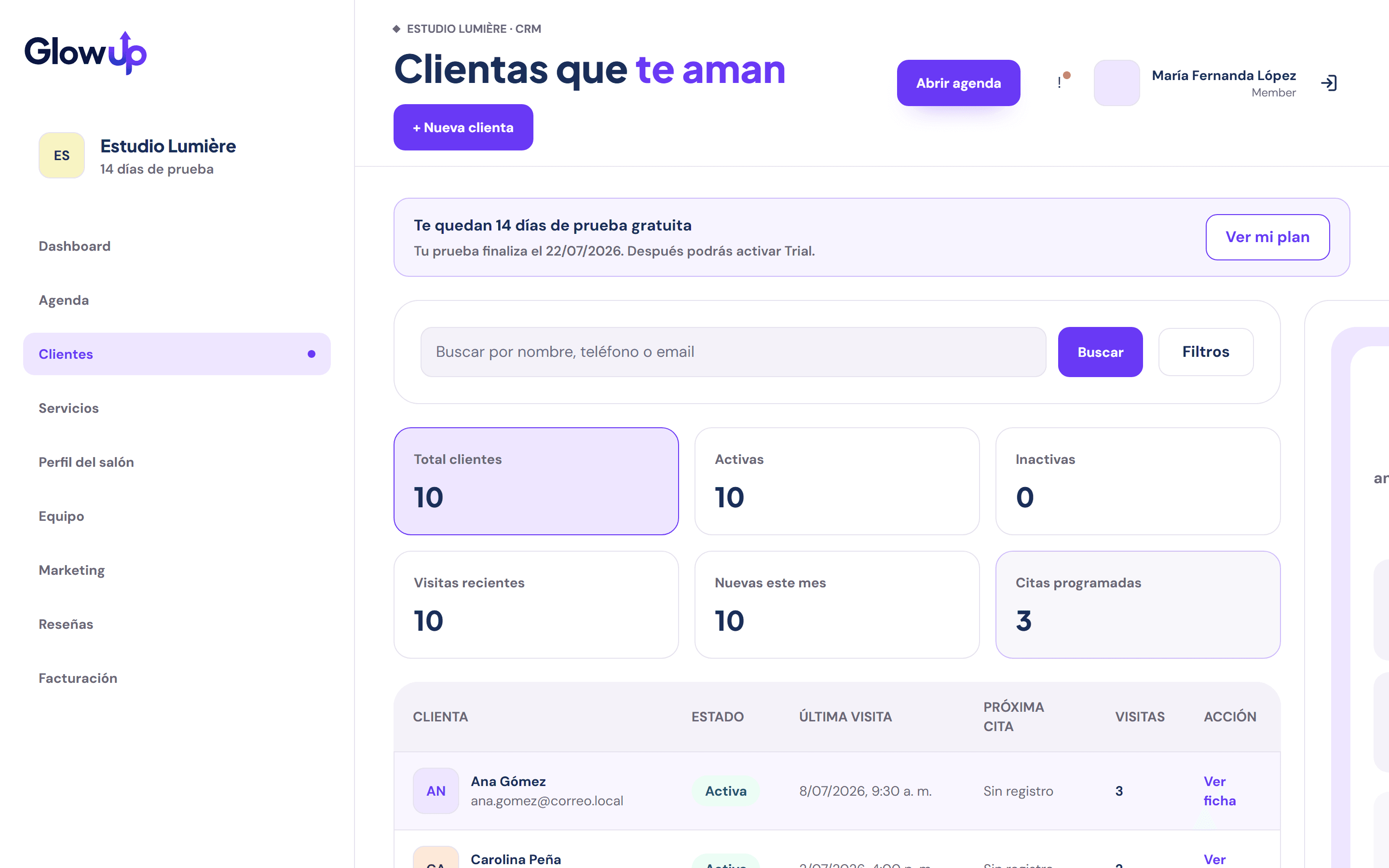Viewport: 1389px width, 868px height.
Task: Open Servicios section
Action: point(177,408)
